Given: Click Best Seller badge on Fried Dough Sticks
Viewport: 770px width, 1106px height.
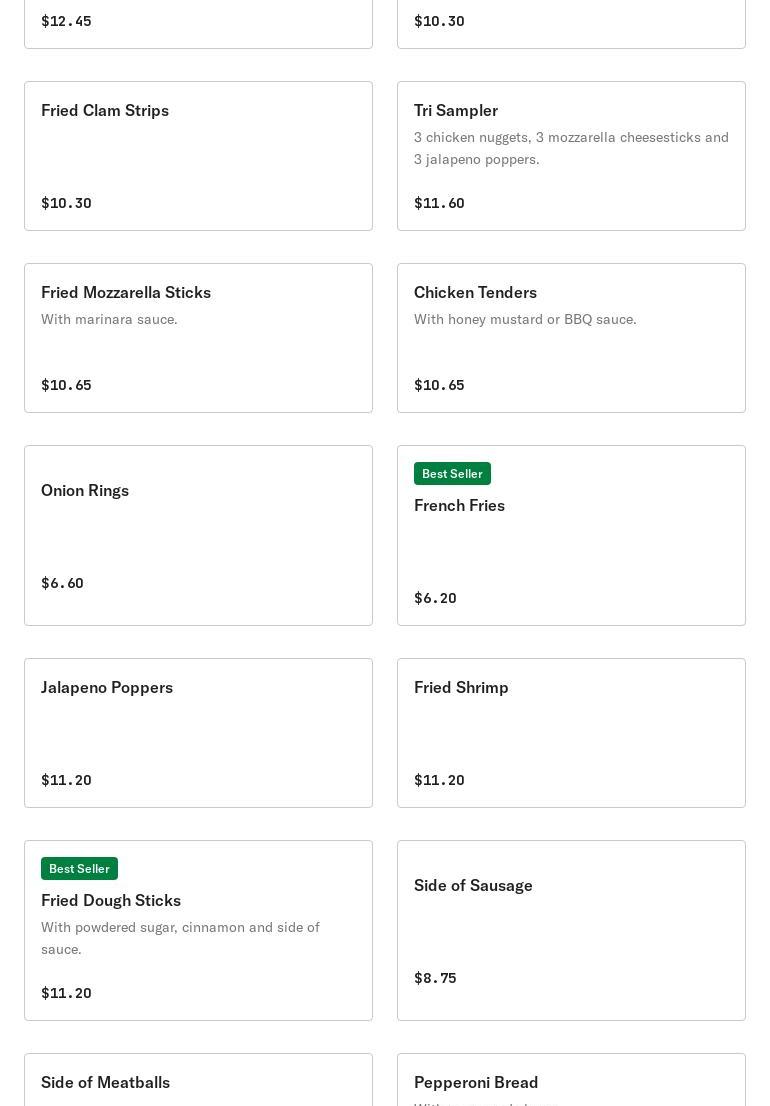Looking at the screenshot, I should click(79, 869).
